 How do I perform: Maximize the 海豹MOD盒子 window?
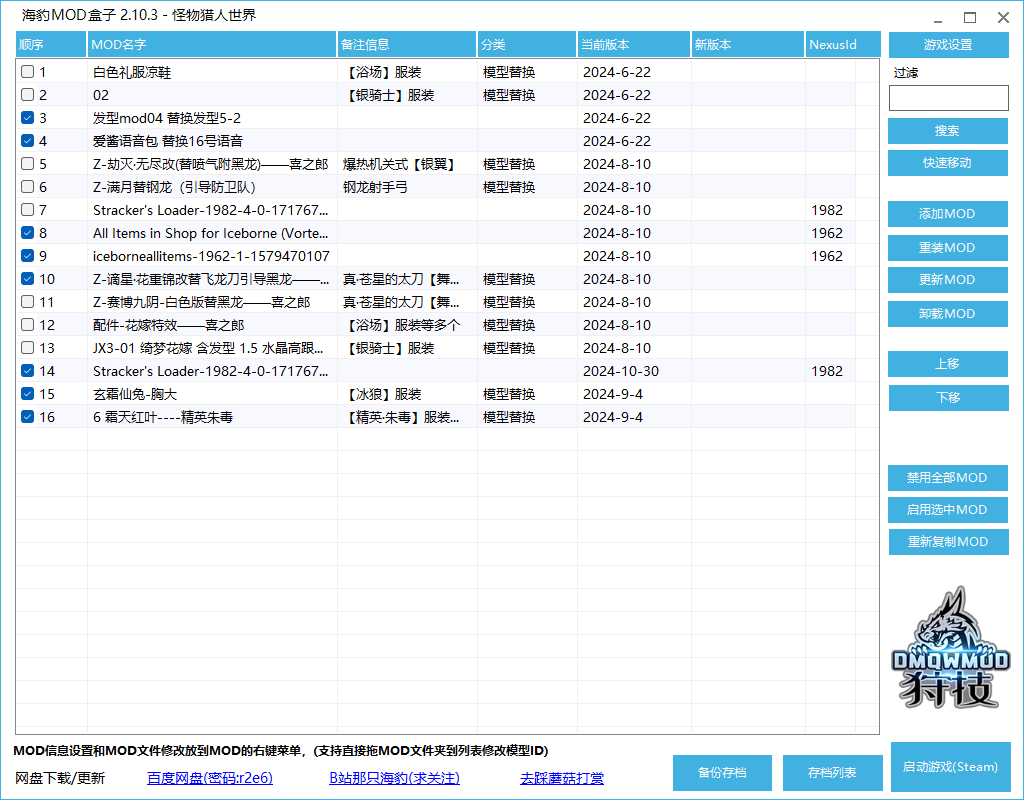pyautogui.click(x=970, y=18)
